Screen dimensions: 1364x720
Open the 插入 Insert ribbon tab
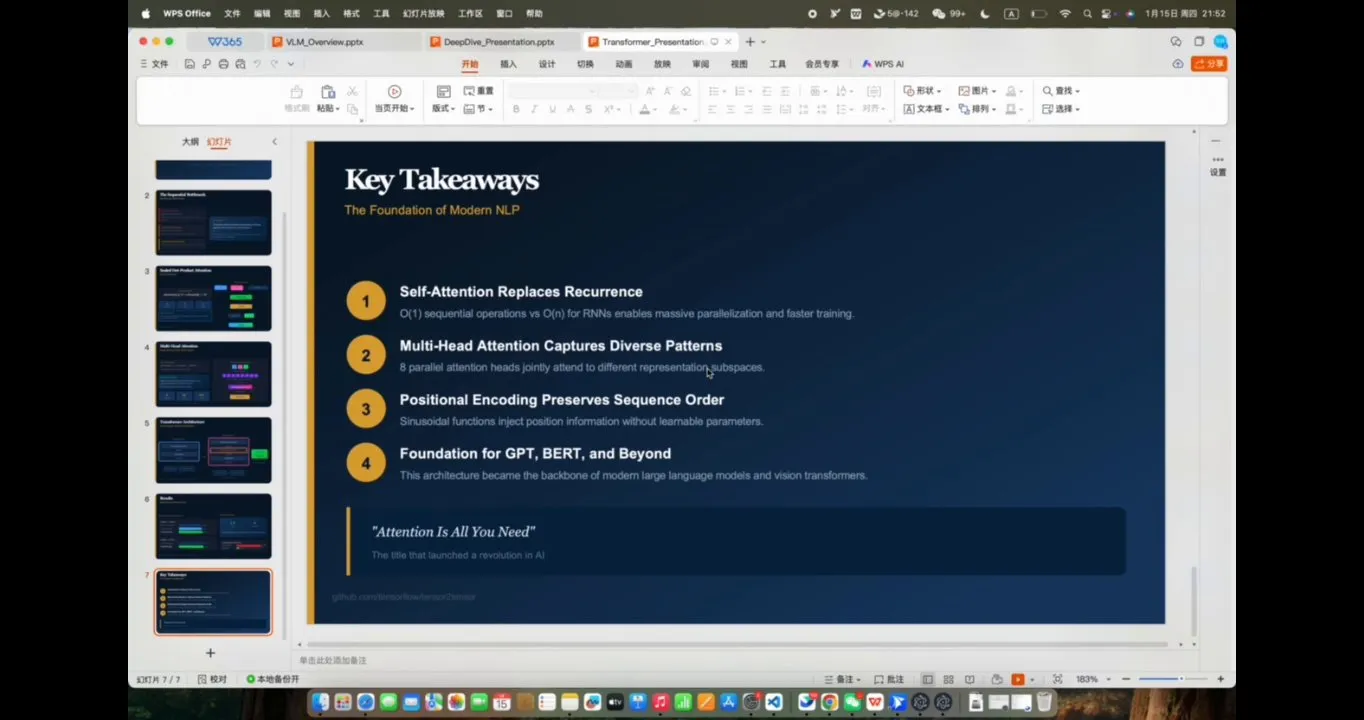point(508,64)
